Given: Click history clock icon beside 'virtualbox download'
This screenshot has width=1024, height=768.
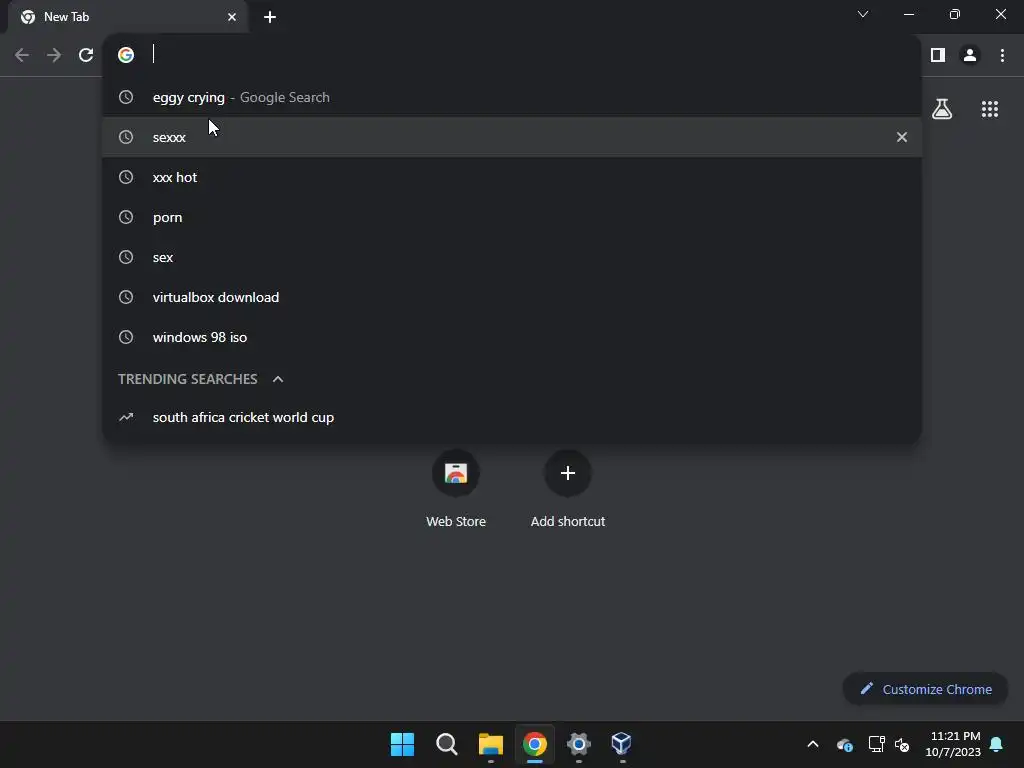Looking at the screenshot, I should (126, 297).
